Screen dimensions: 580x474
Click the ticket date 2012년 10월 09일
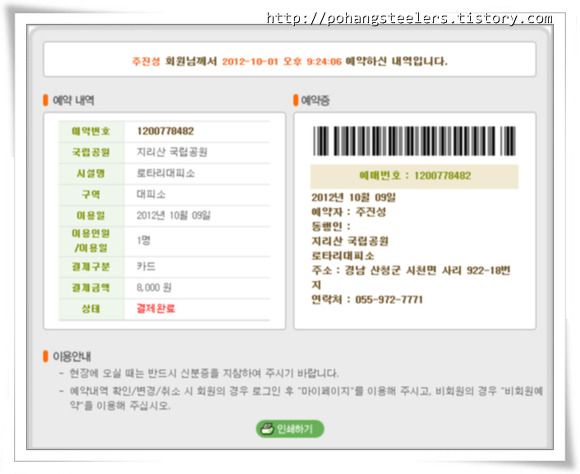pos(354,197)
